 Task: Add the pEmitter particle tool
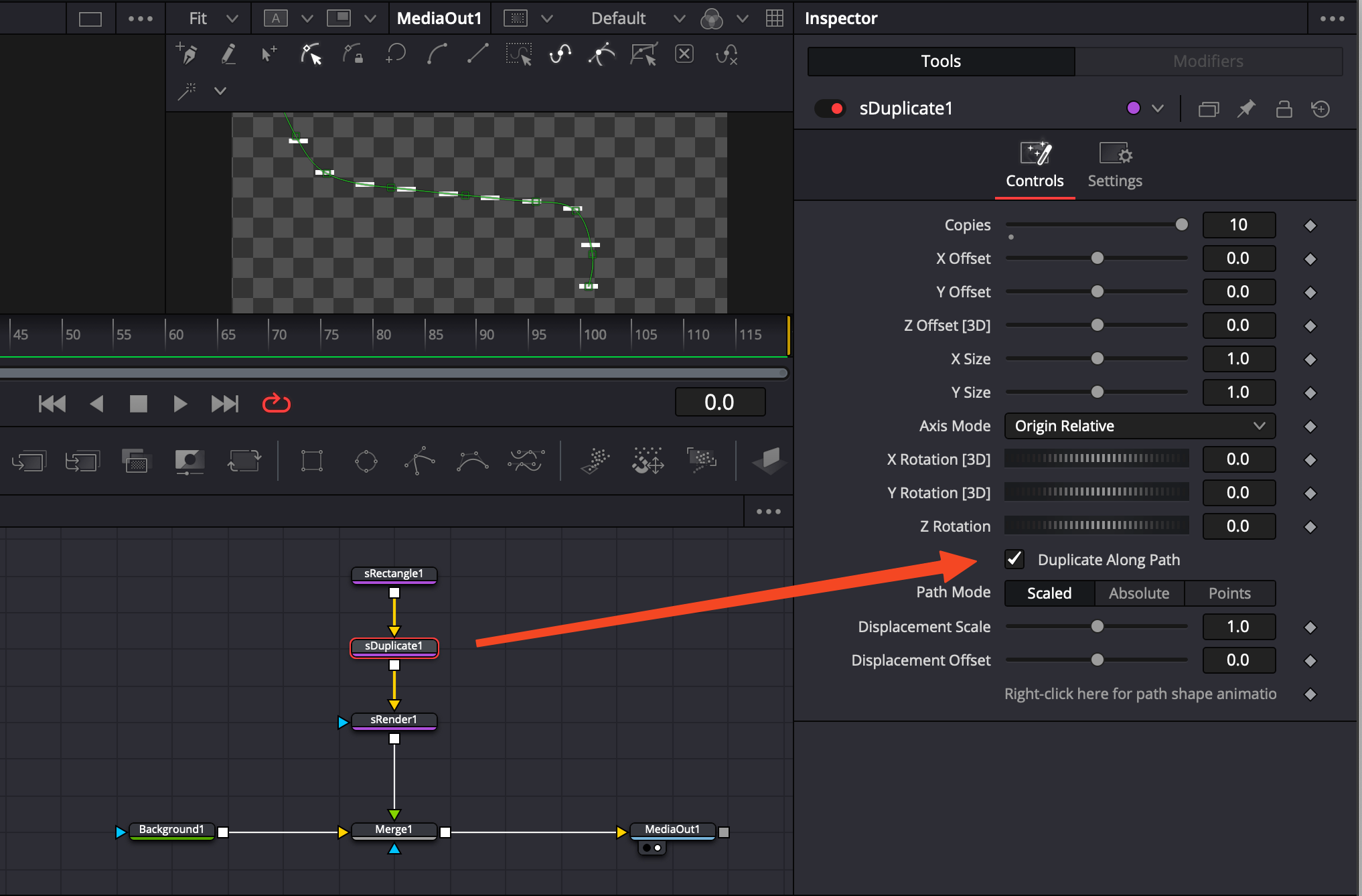point(595,461)
